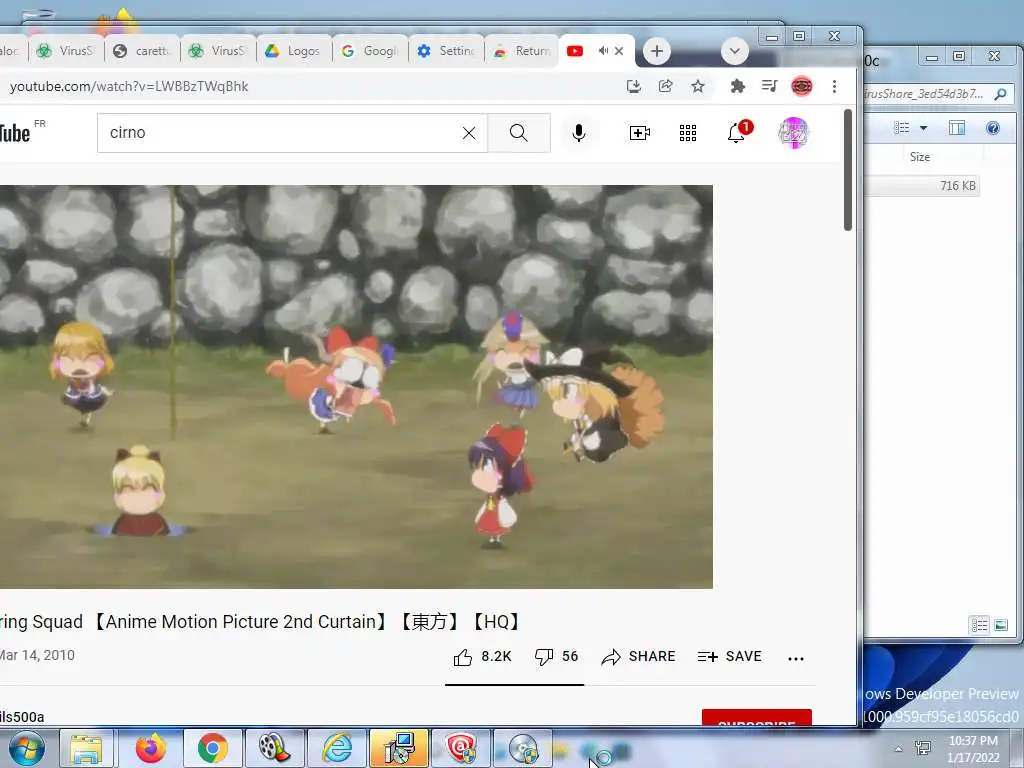Select the '716 KB' file entry

click(922, 186)
